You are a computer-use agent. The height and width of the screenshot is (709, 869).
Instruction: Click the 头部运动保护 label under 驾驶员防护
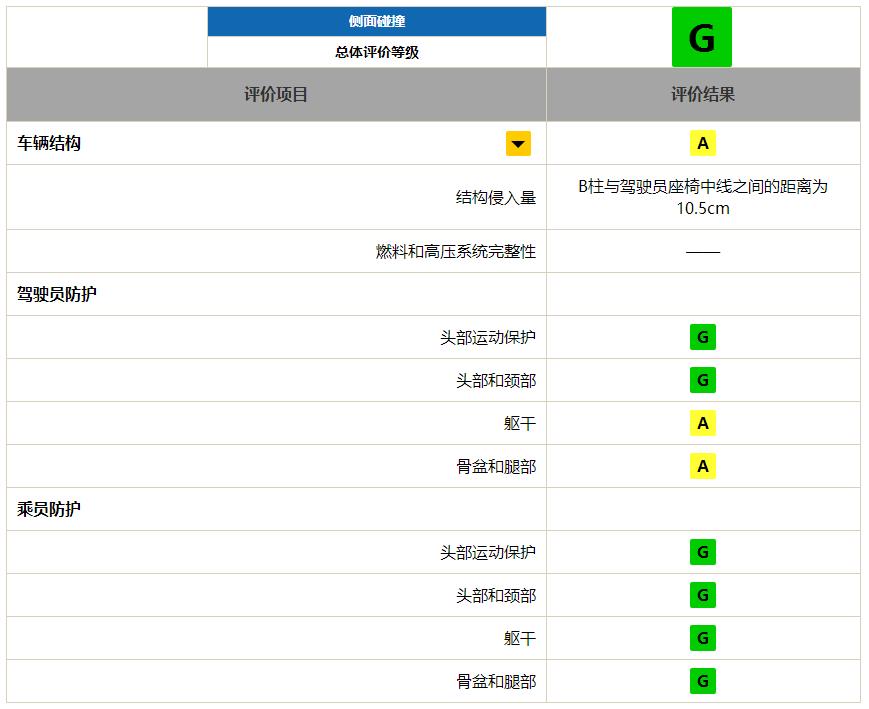(488, 338)
